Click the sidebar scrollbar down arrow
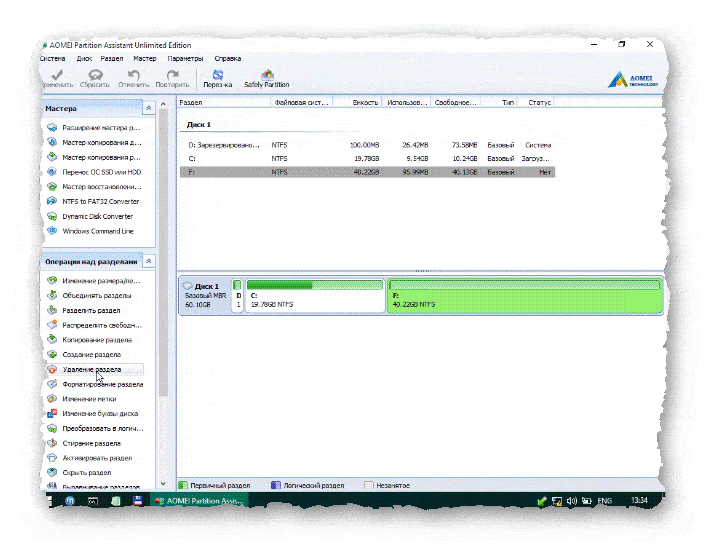Image resolution: width=704 pixels, height=544 pixels. 163,483
